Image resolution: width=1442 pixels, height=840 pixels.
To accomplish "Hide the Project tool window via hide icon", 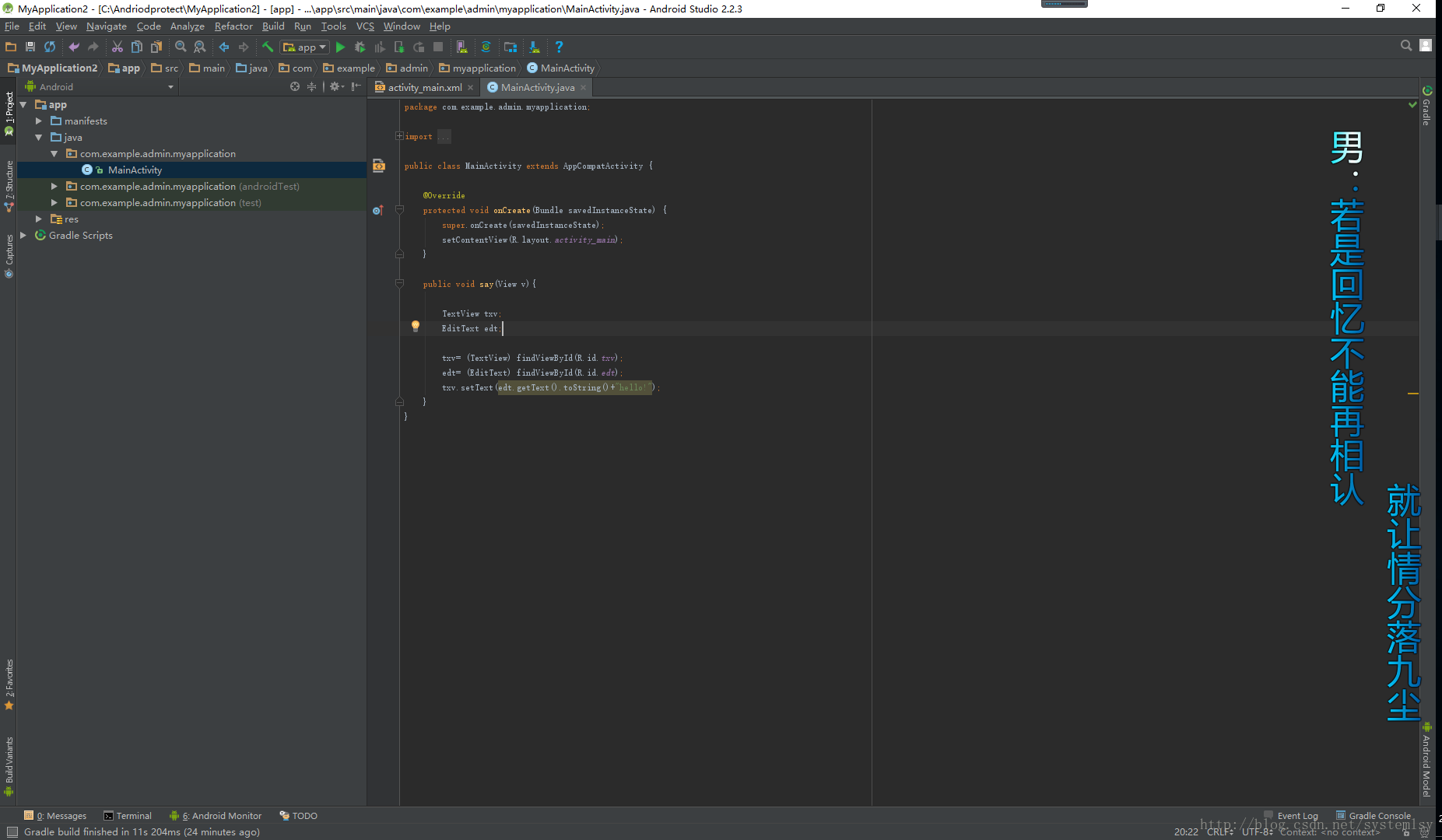I will (x=356, y=86).
